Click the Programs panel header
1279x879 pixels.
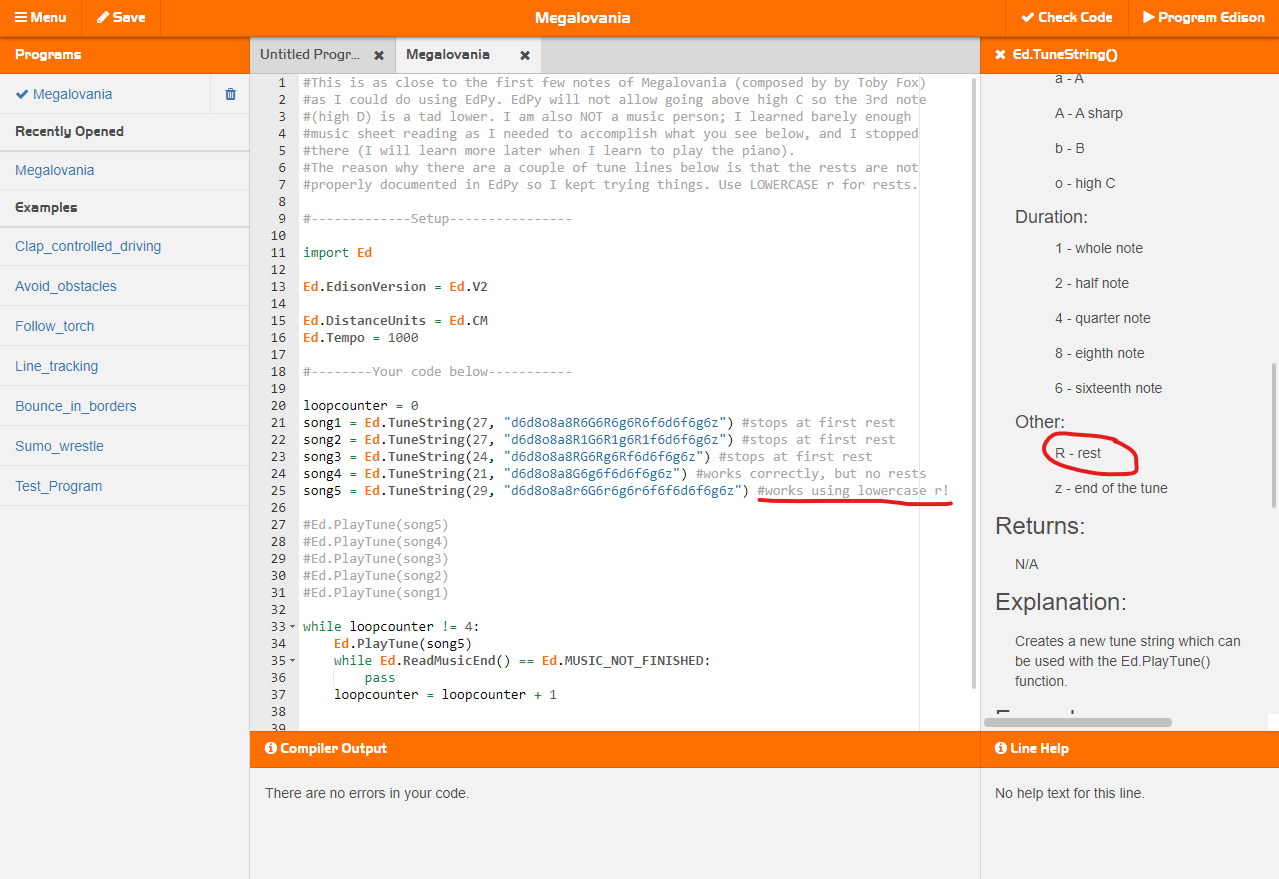pos(124,55)
